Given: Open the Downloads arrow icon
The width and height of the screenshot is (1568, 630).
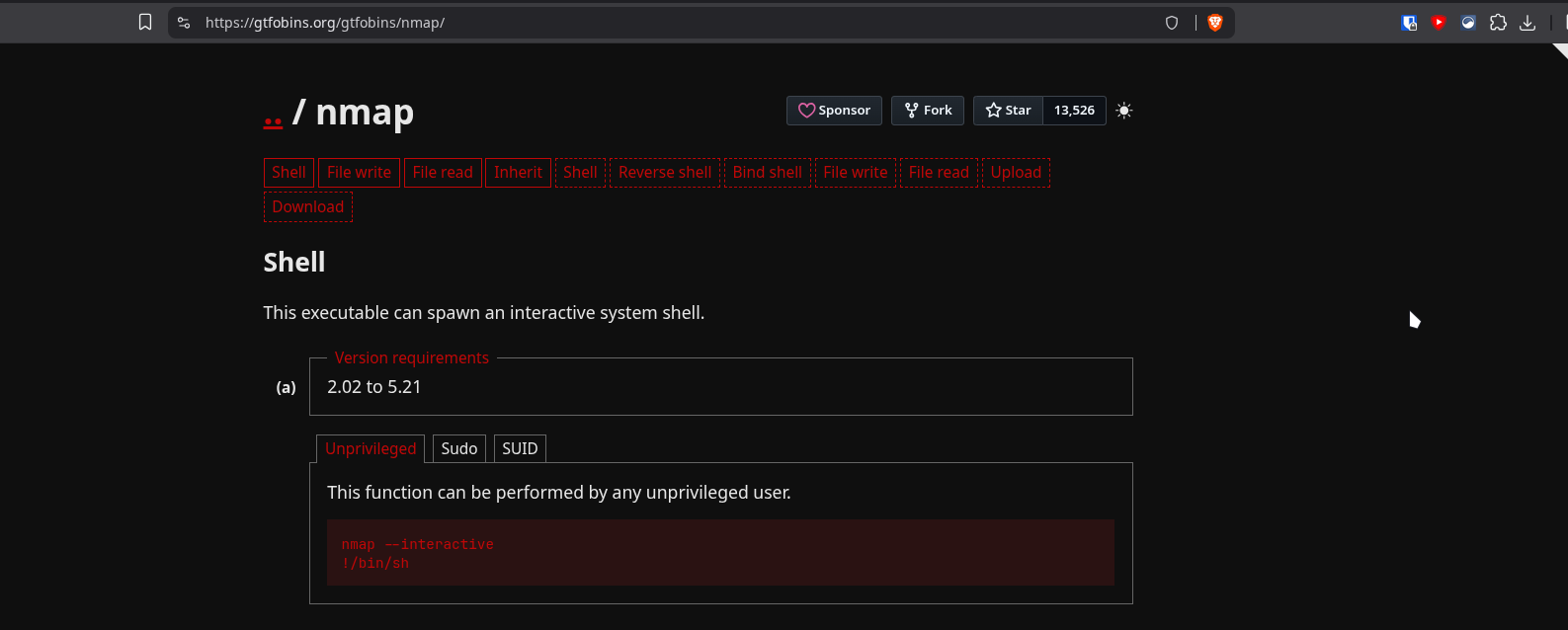Looking at the screenshot, I should [x=1527, y=23].
